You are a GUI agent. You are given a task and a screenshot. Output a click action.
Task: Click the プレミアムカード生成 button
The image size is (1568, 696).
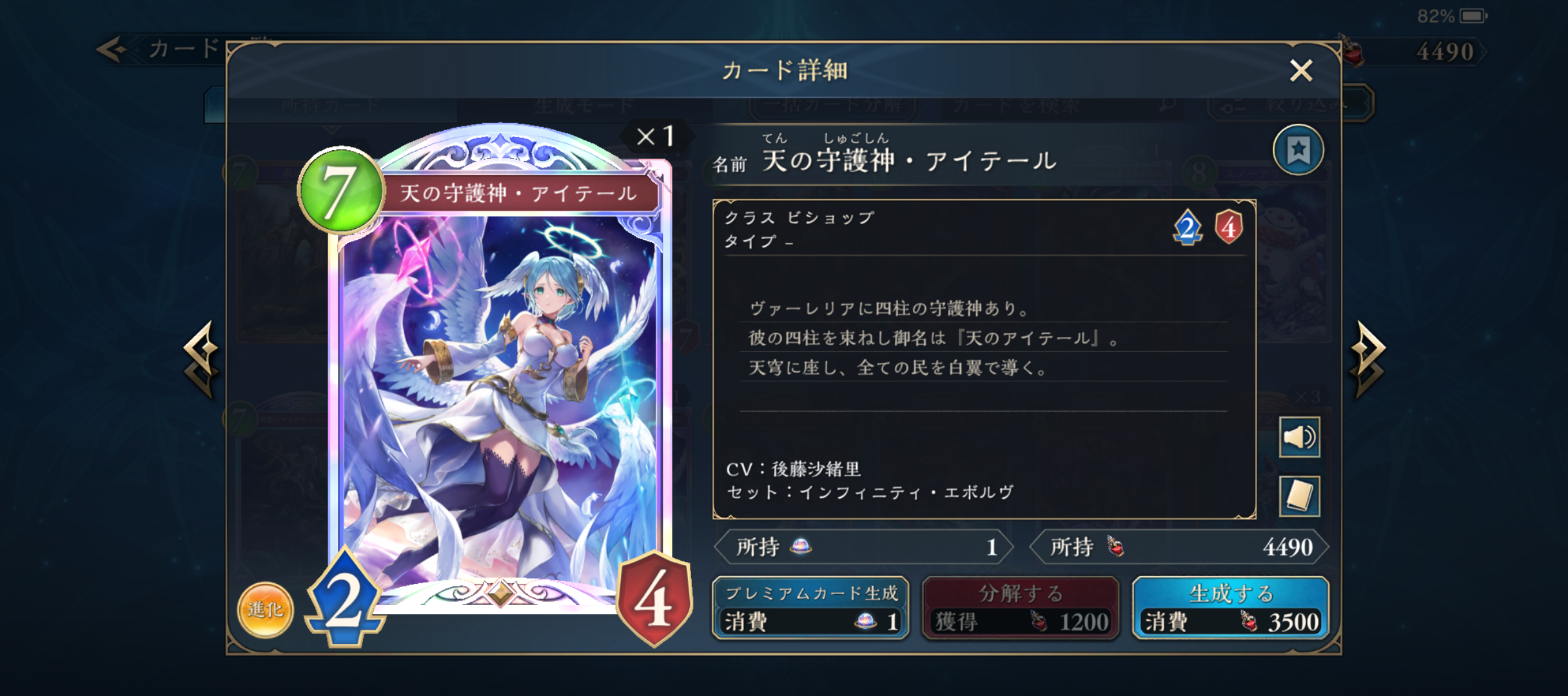tap(810, 608)
